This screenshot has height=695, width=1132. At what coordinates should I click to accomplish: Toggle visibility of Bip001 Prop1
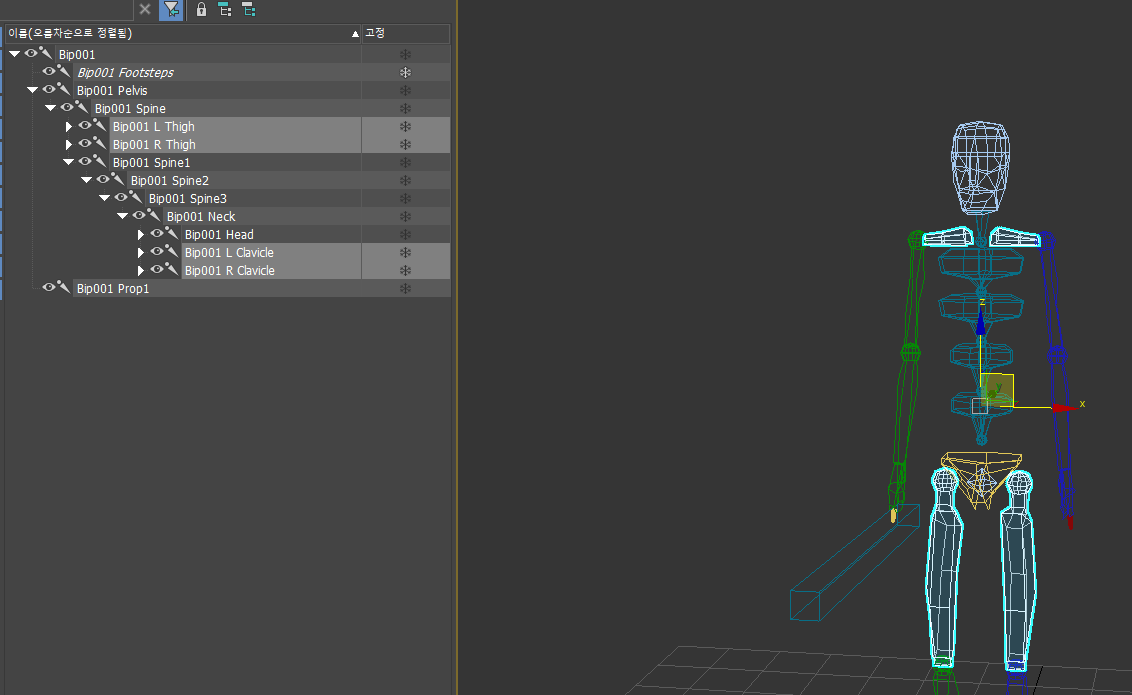48,288
